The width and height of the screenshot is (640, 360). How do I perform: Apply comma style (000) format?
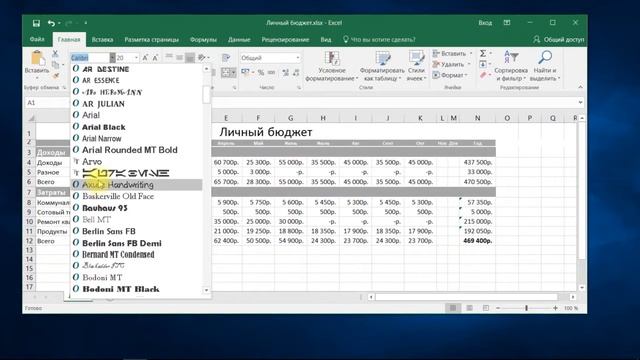(x=271, y=72)
